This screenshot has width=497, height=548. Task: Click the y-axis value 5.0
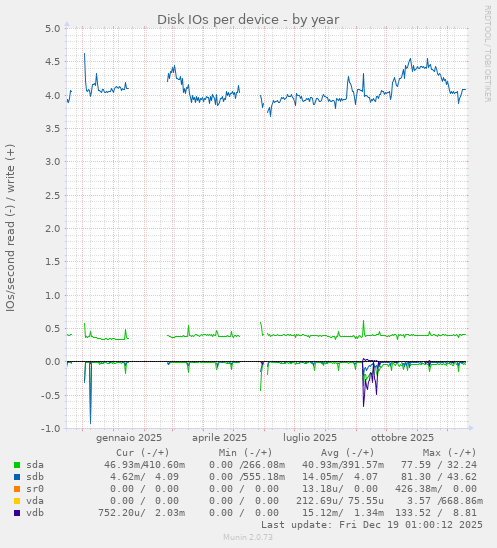point(53,29)
